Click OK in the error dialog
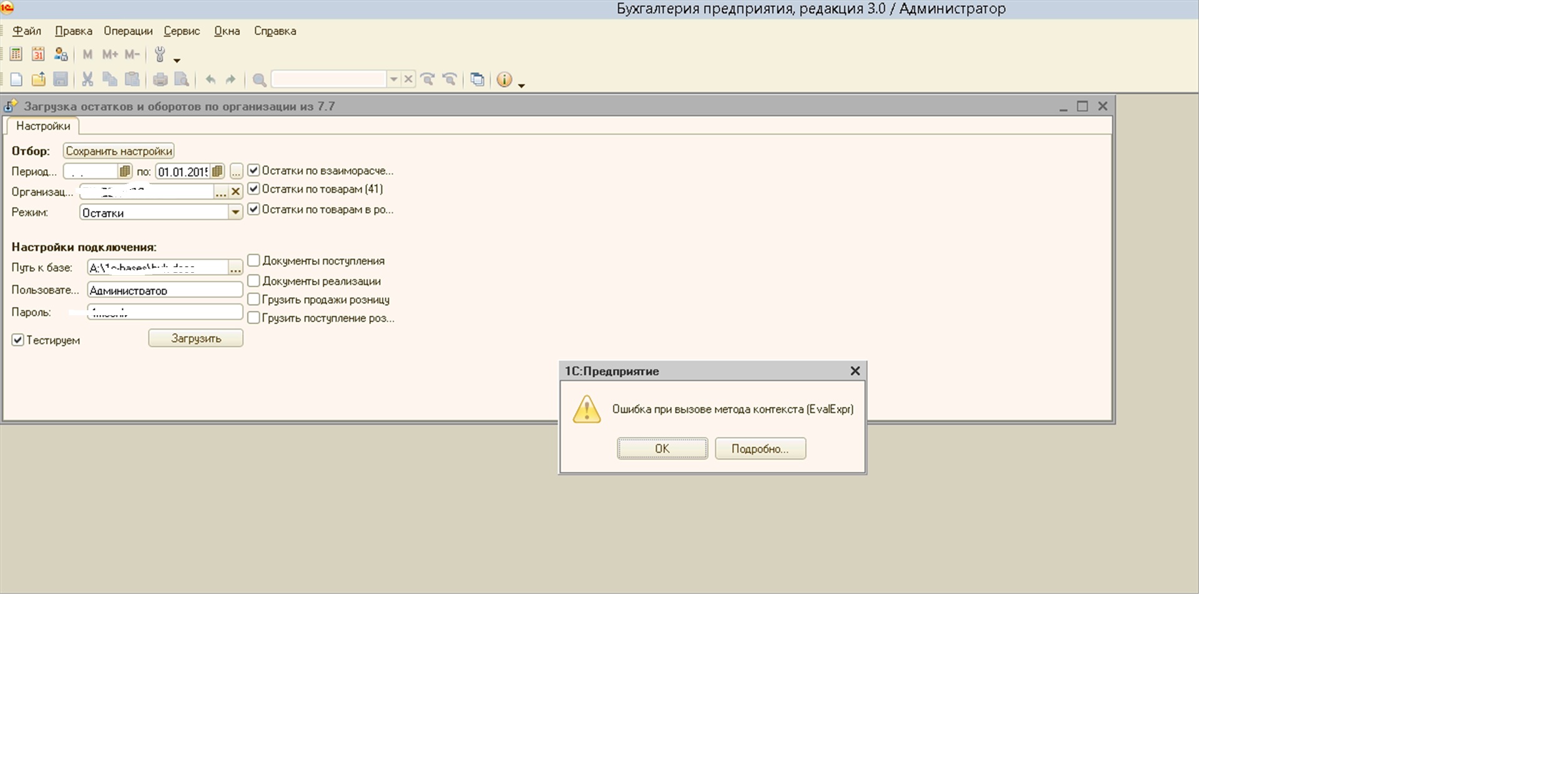Viewport: 1552px width, 784px height. [x=662, y=448]
